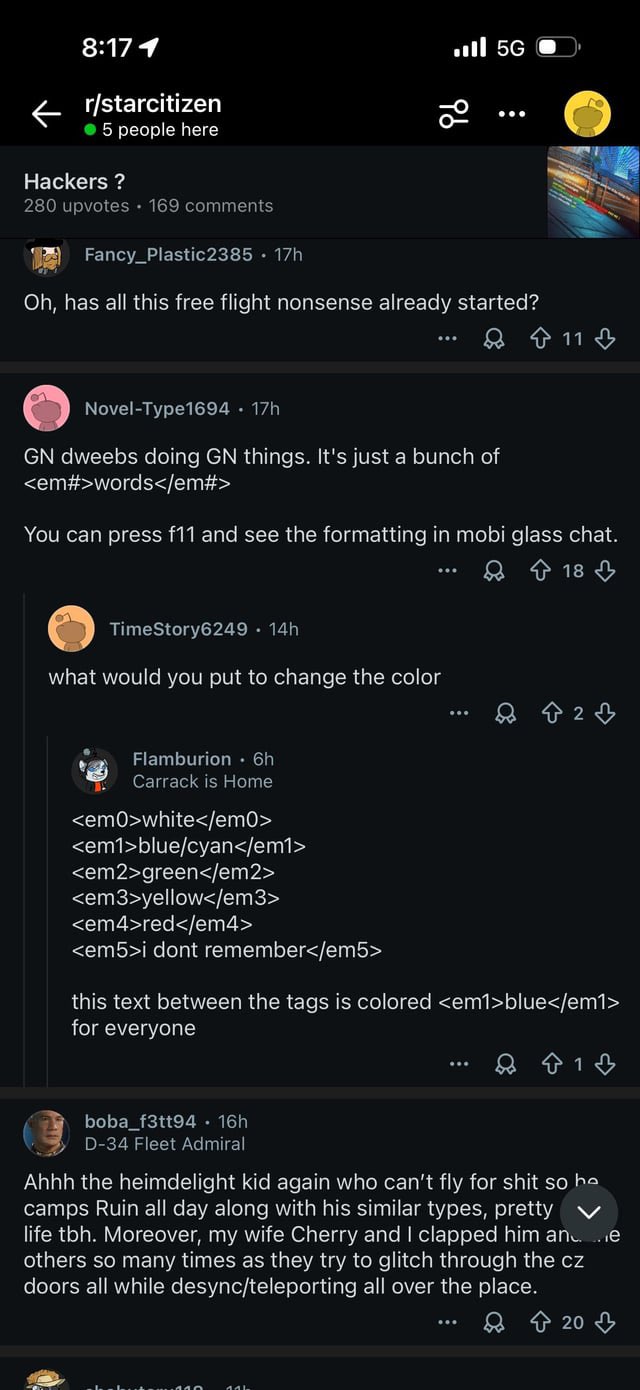Downvote Fancy_Plastic2385's comment
The width and height of the screenshot is (640, 1390).
605,339
